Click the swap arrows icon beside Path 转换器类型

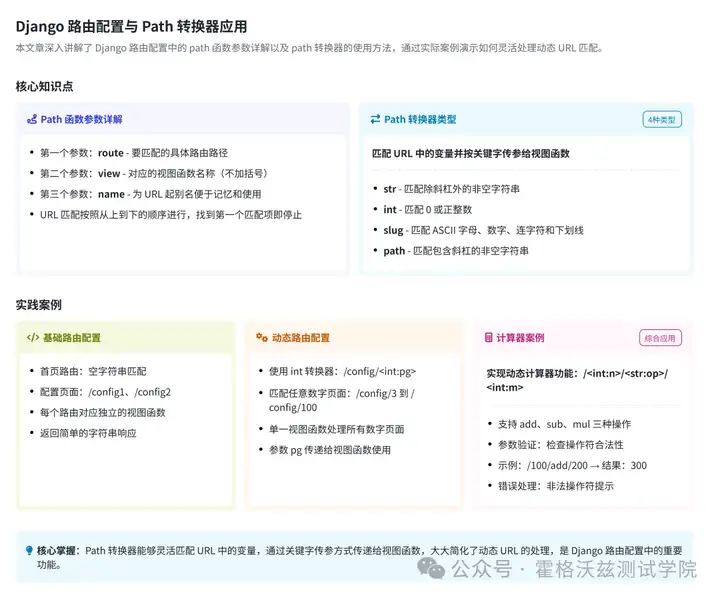click(x=375, y=119)
